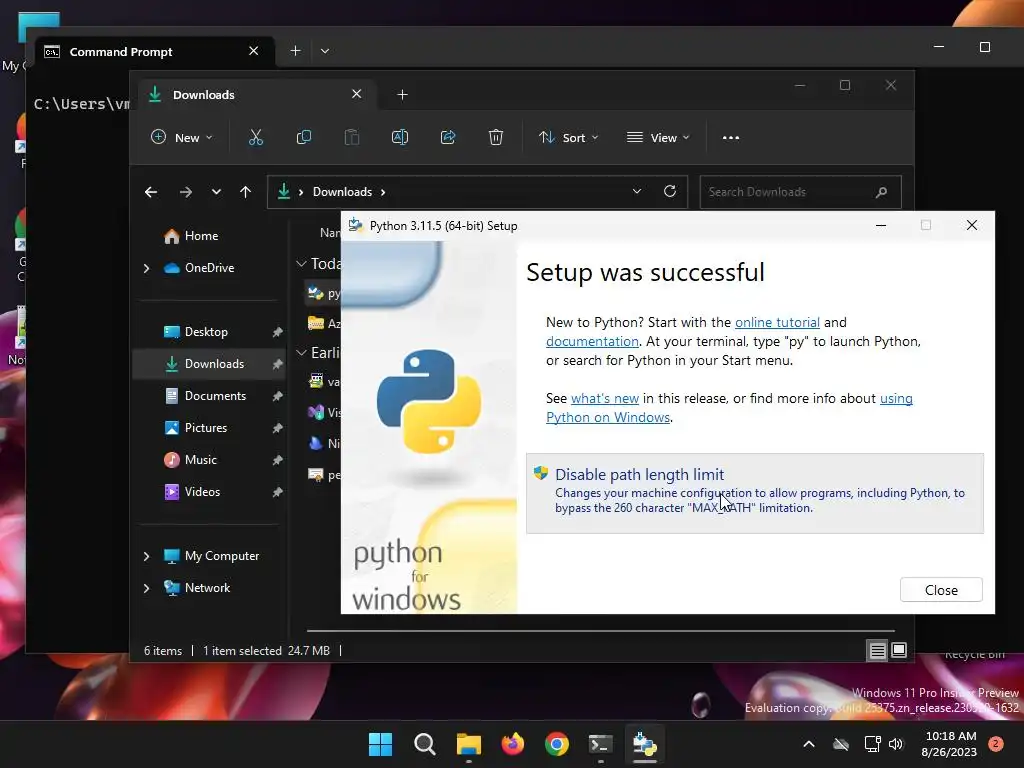Click the Delete trash icon in Explorer
The width and height of the screenshot is (1024, 768).
(x=496, y=137)
